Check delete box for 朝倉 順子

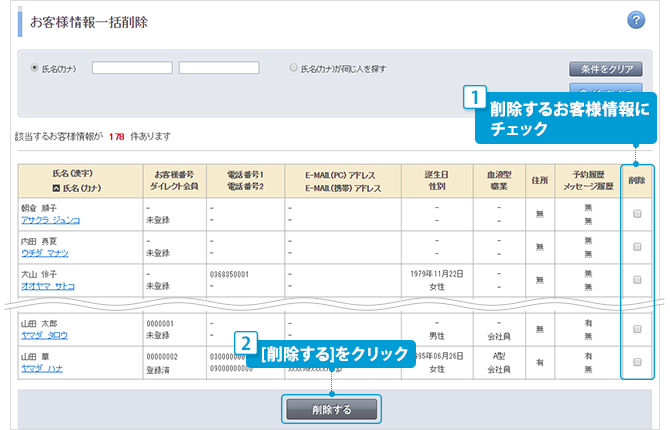click(637, 214)
